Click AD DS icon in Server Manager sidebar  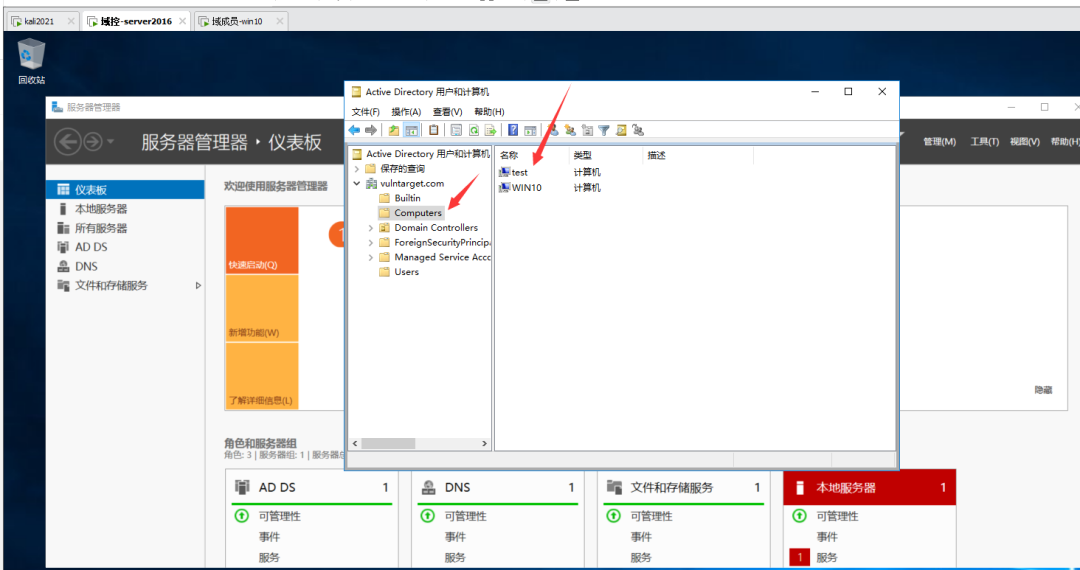(x=63, y=247)
